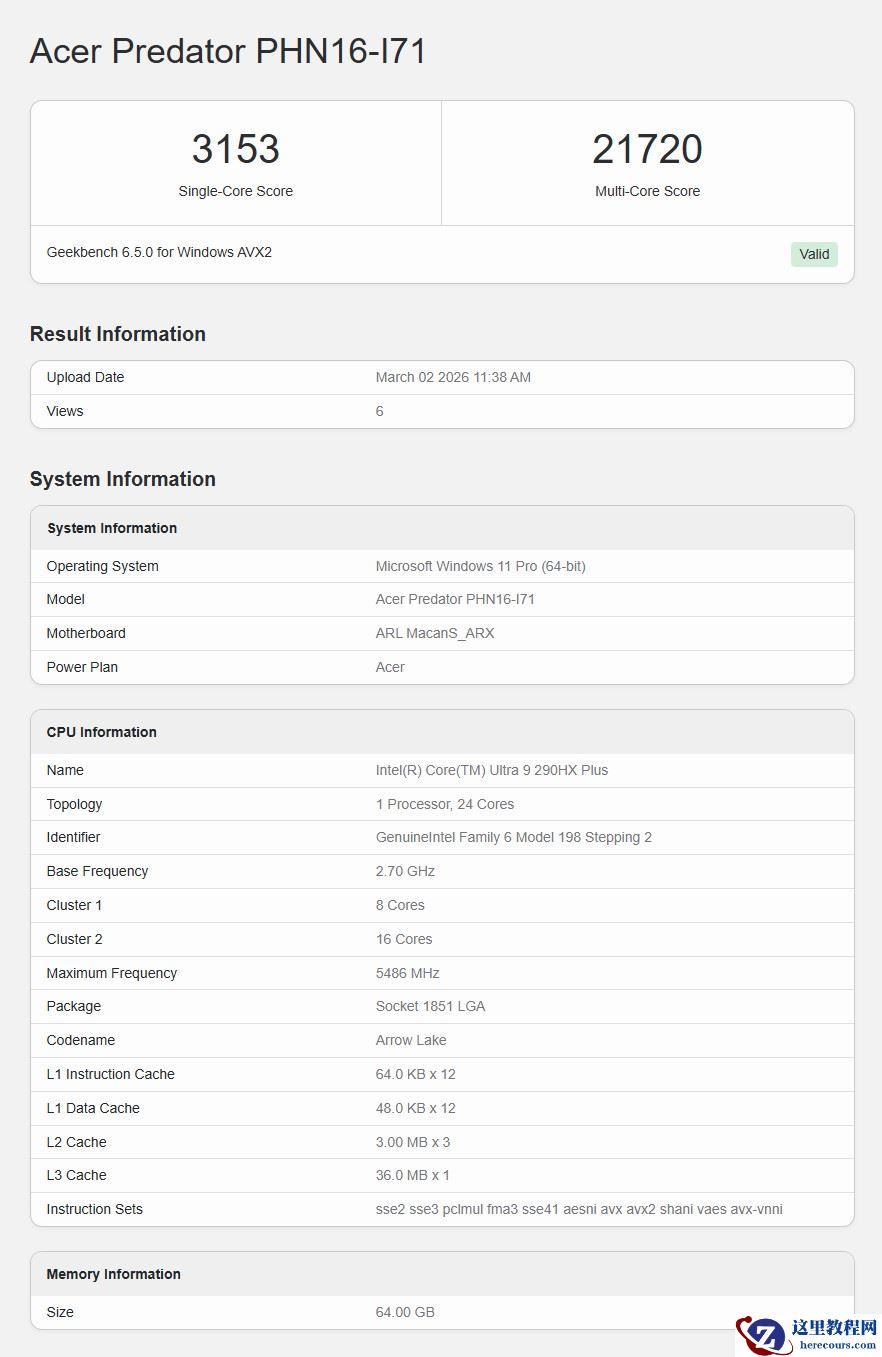Image resolution: width=882 pixels, height=1357 pixels.
Task: Open the herecours.com watermark link
Action: [x=838, y=1345]
